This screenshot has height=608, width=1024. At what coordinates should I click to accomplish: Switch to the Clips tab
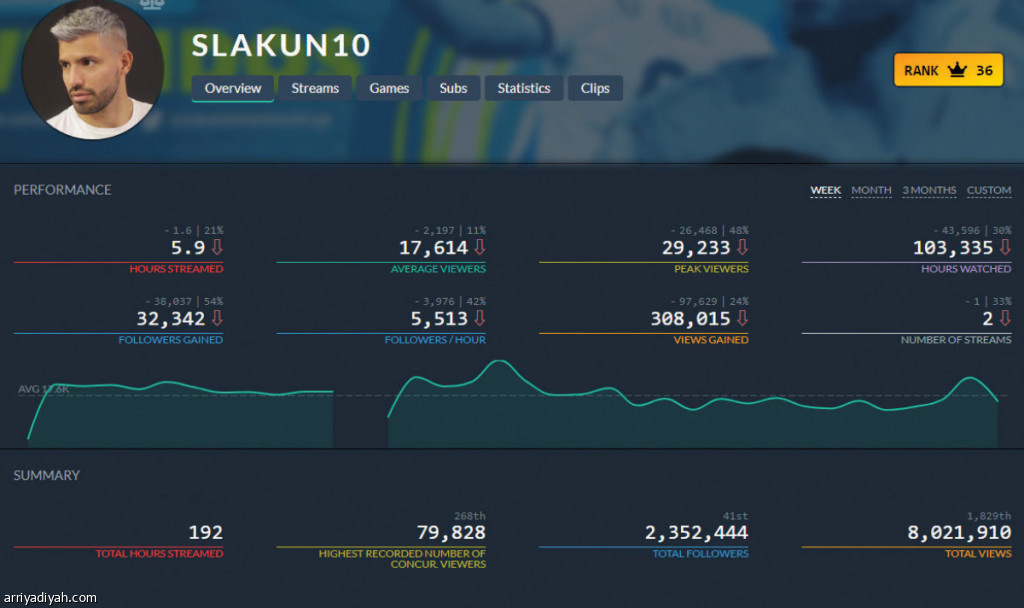point(595,88)
